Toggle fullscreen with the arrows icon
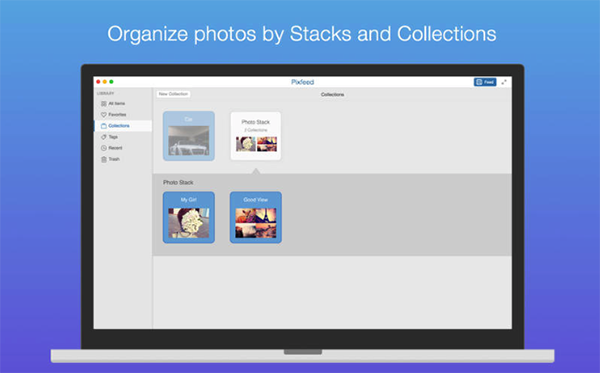This screenshot has width=600, height=373. pyautogui.click(x=504, y=82)
